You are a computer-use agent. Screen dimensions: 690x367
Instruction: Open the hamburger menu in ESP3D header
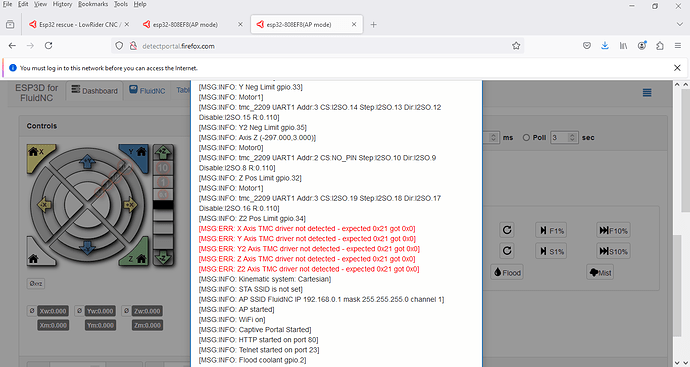647,92
